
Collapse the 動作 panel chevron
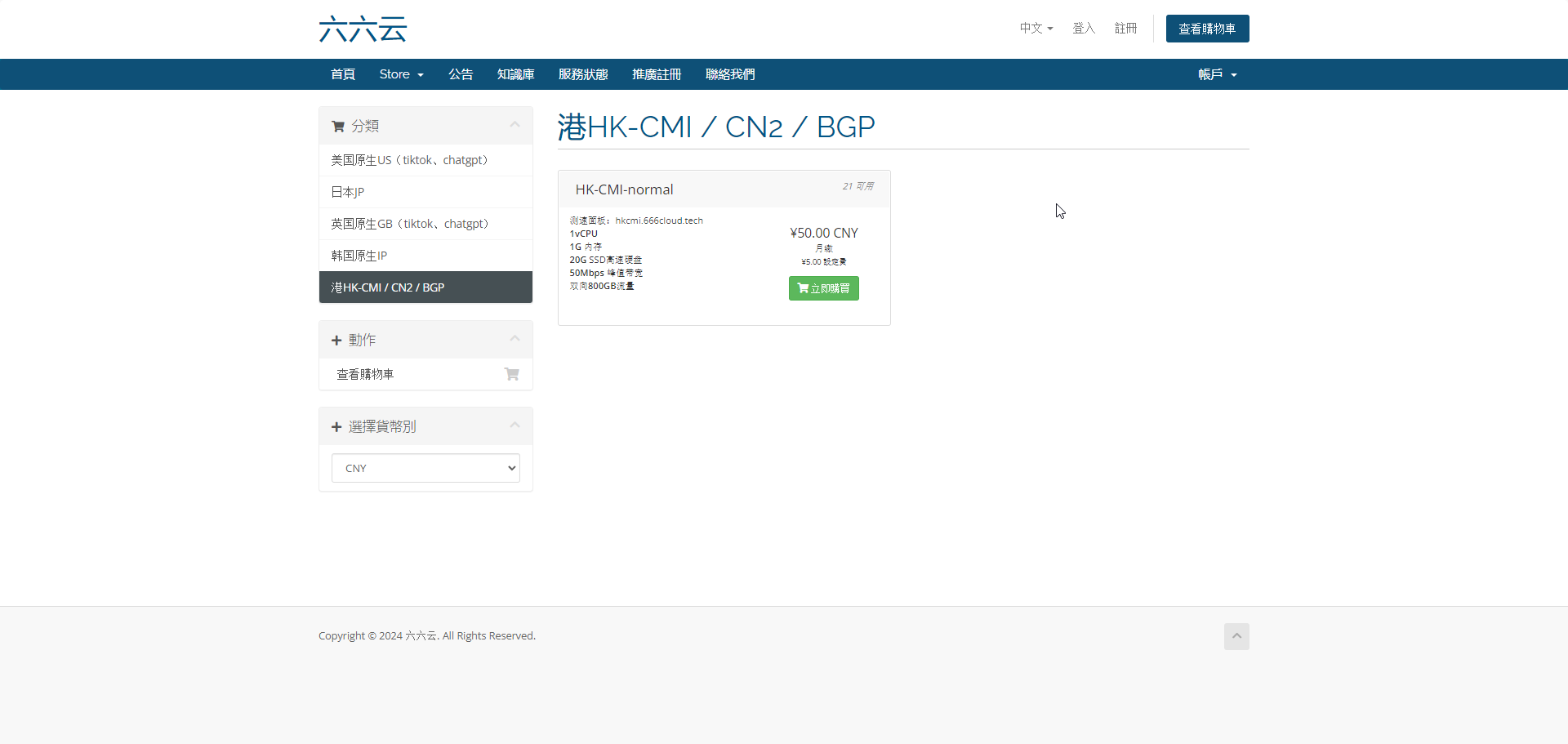pyautogui.click(x=514, y=339)
